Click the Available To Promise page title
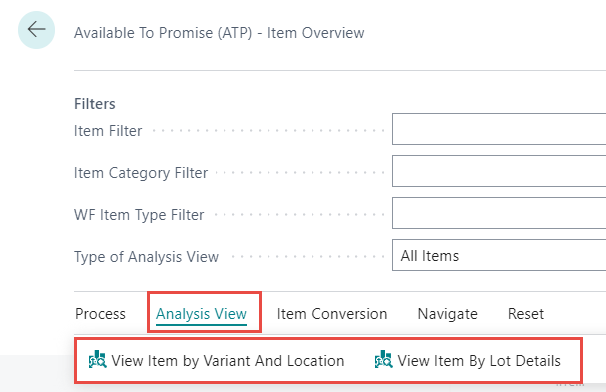Screen dimensions: 606x392 click(219, 33)
